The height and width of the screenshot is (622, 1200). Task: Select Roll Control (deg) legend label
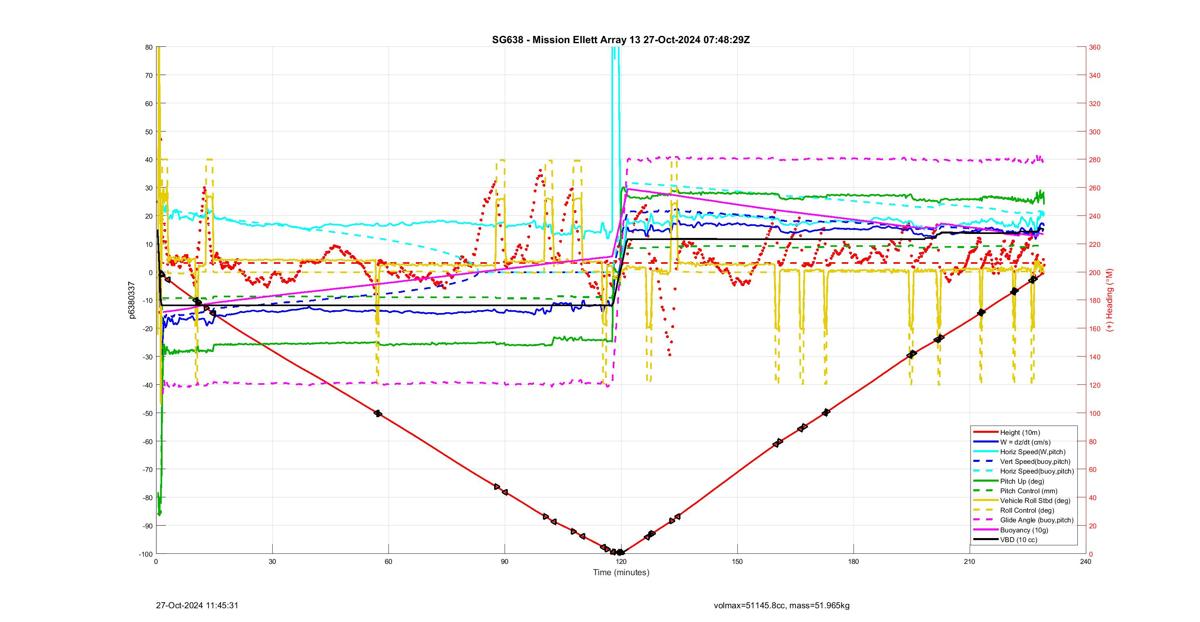[1027, 510]
